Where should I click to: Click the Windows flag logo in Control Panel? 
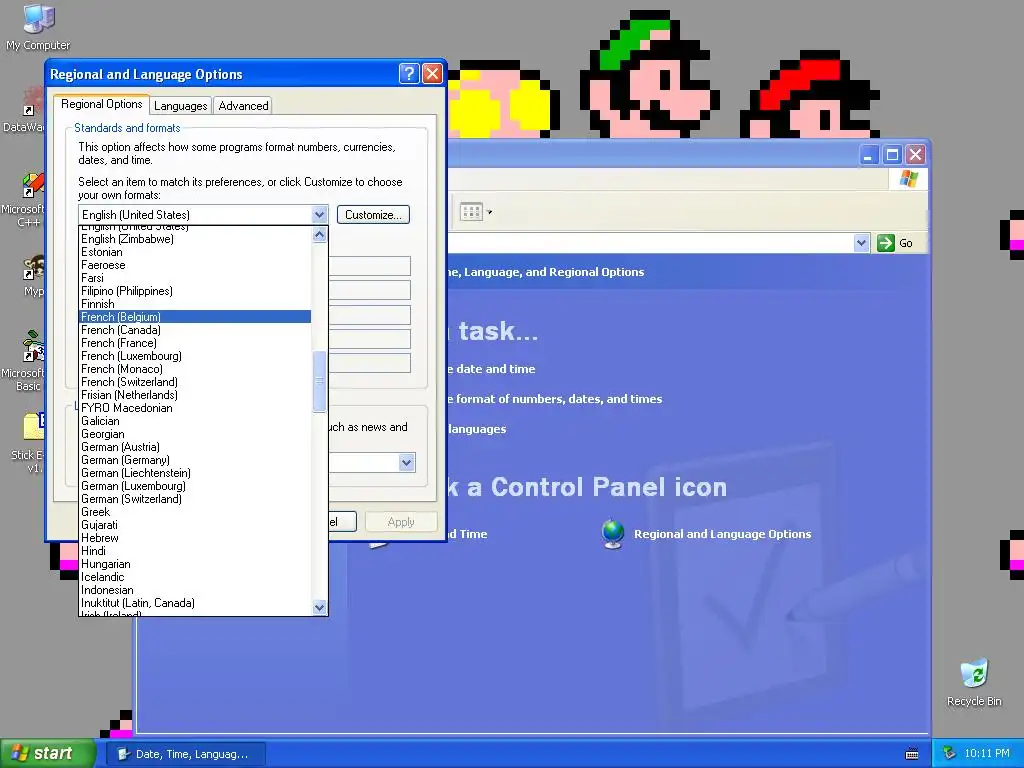[908, 179]
